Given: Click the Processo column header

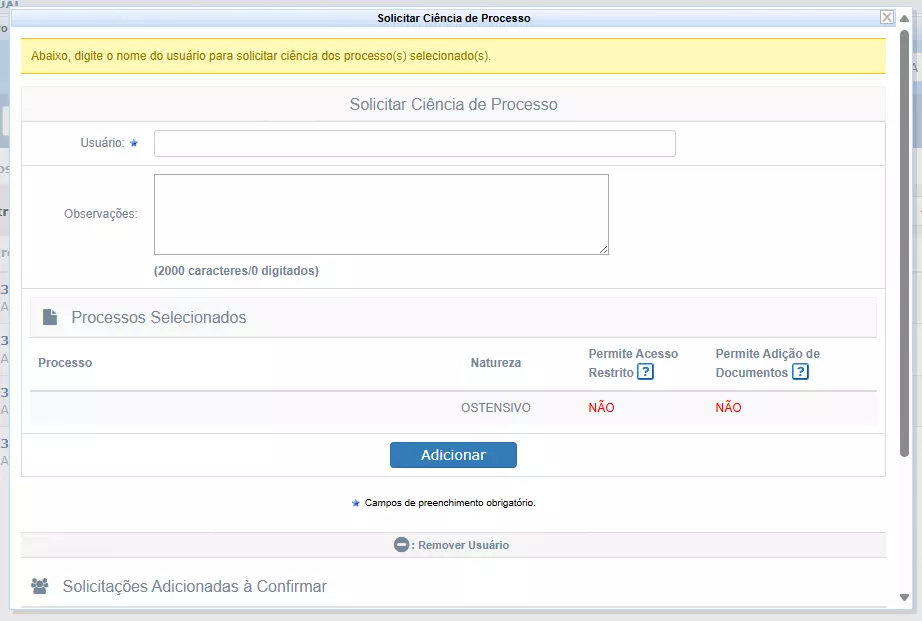Looking at the screenshot, I should point(65,363).
